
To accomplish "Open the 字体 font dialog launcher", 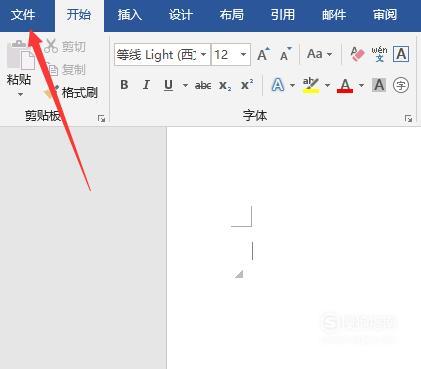I will [x=408, y=118].
